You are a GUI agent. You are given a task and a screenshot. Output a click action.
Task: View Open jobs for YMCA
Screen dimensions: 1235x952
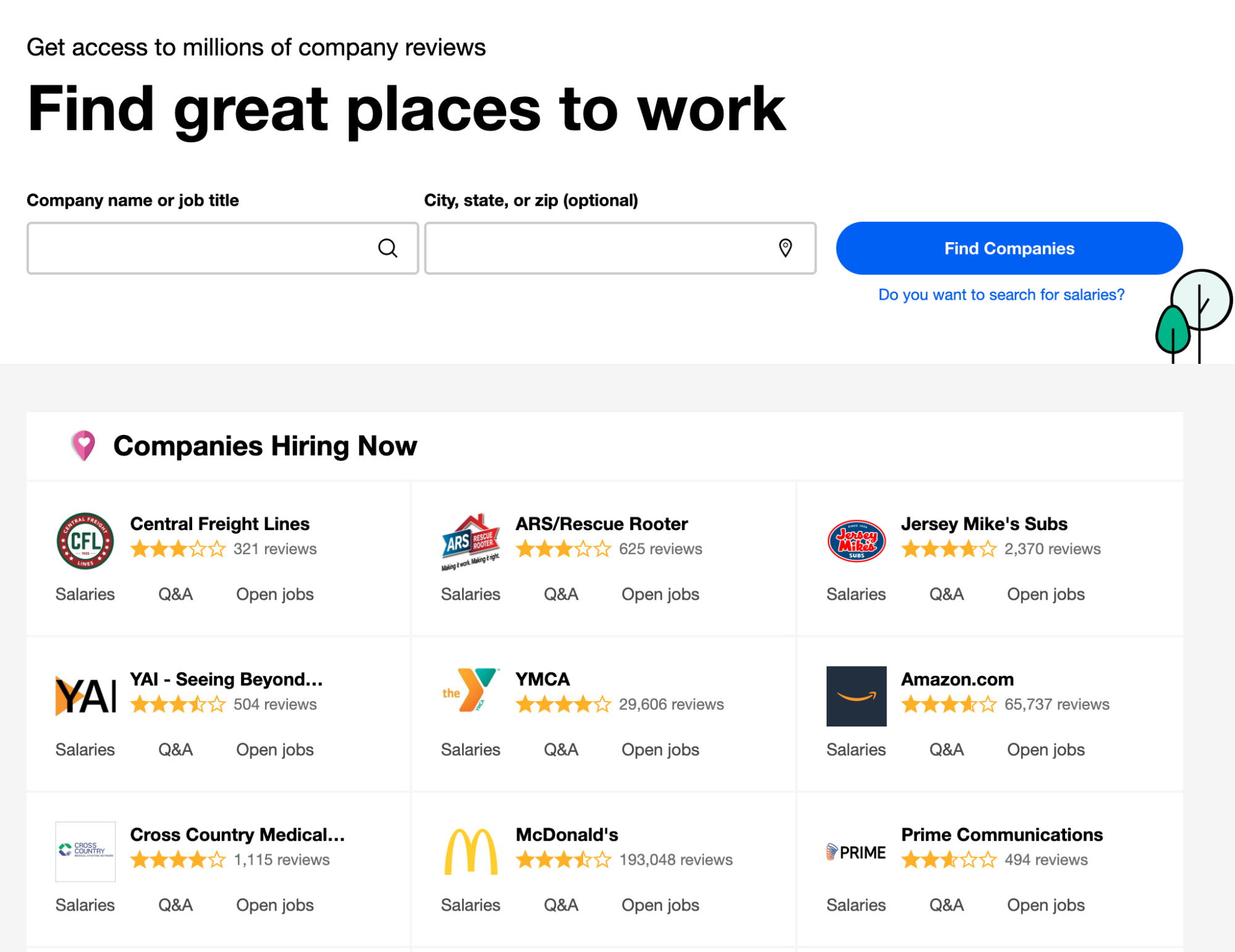tap(660, 750)
